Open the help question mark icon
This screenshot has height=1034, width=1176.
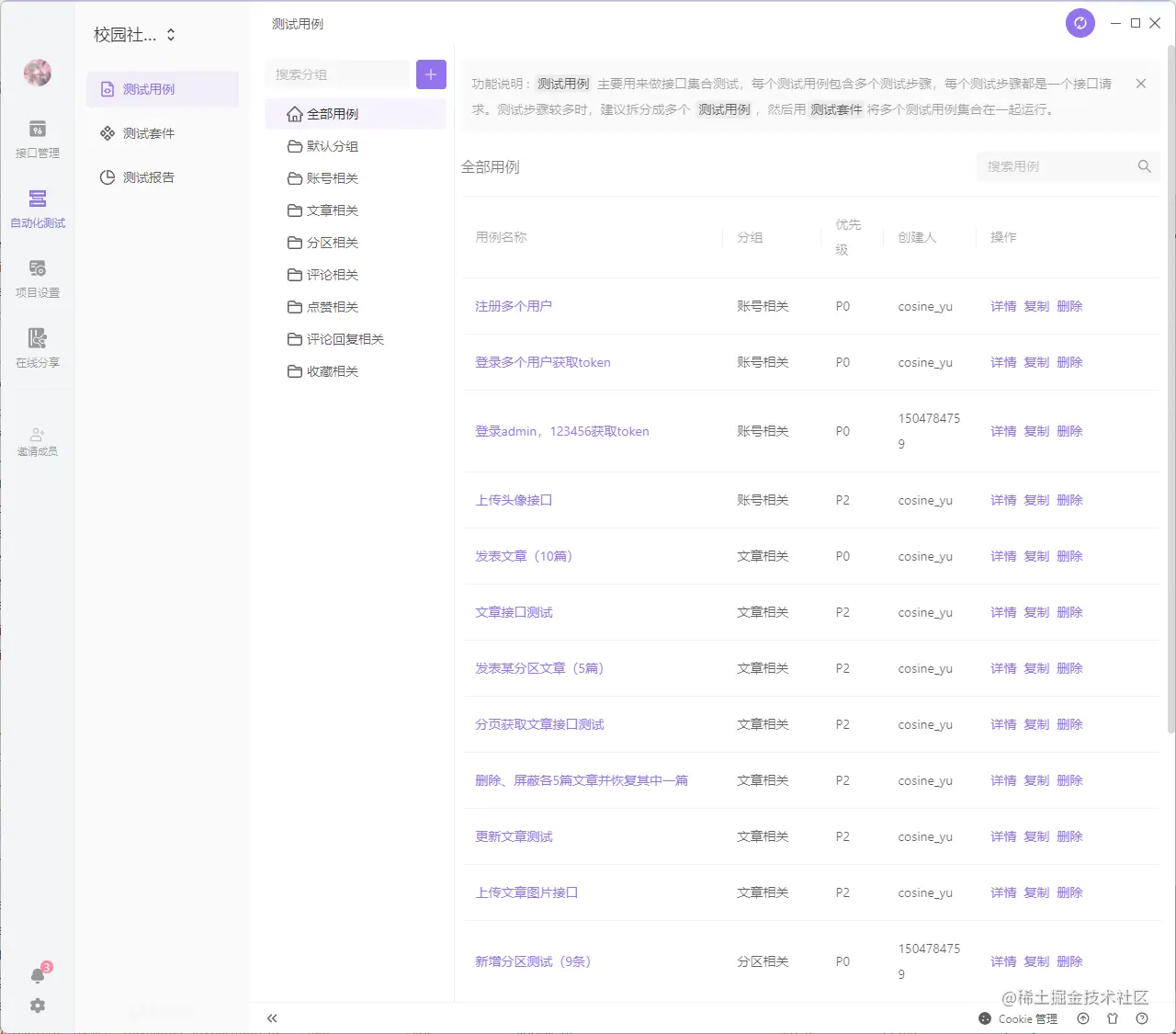point(1142,1018)
